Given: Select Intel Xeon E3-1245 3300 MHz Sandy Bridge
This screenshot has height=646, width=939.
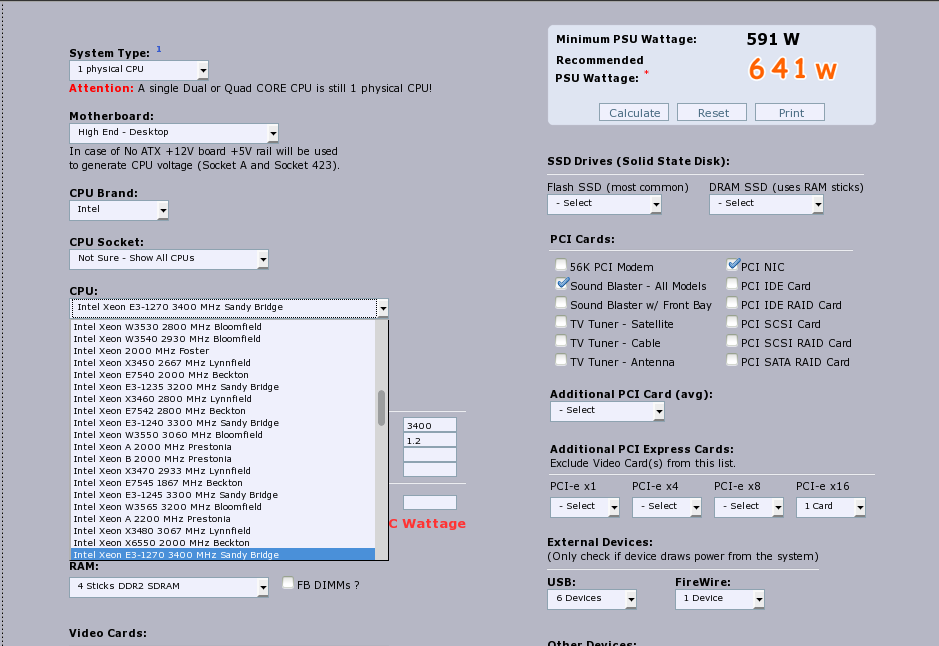Looking at the screenshot, I should tap(223, 495).
